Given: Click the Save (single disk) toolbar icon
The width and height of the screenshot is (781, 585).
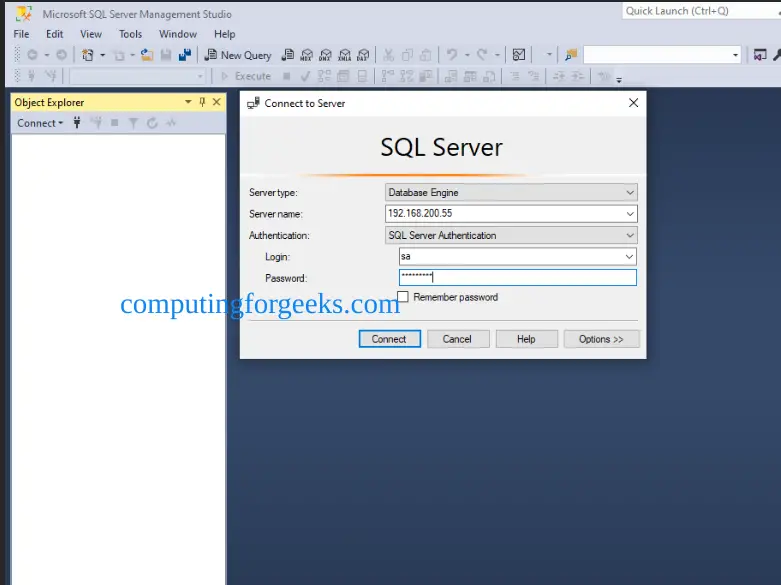Looking at the screenshot, I should click(x=166, y=55).
